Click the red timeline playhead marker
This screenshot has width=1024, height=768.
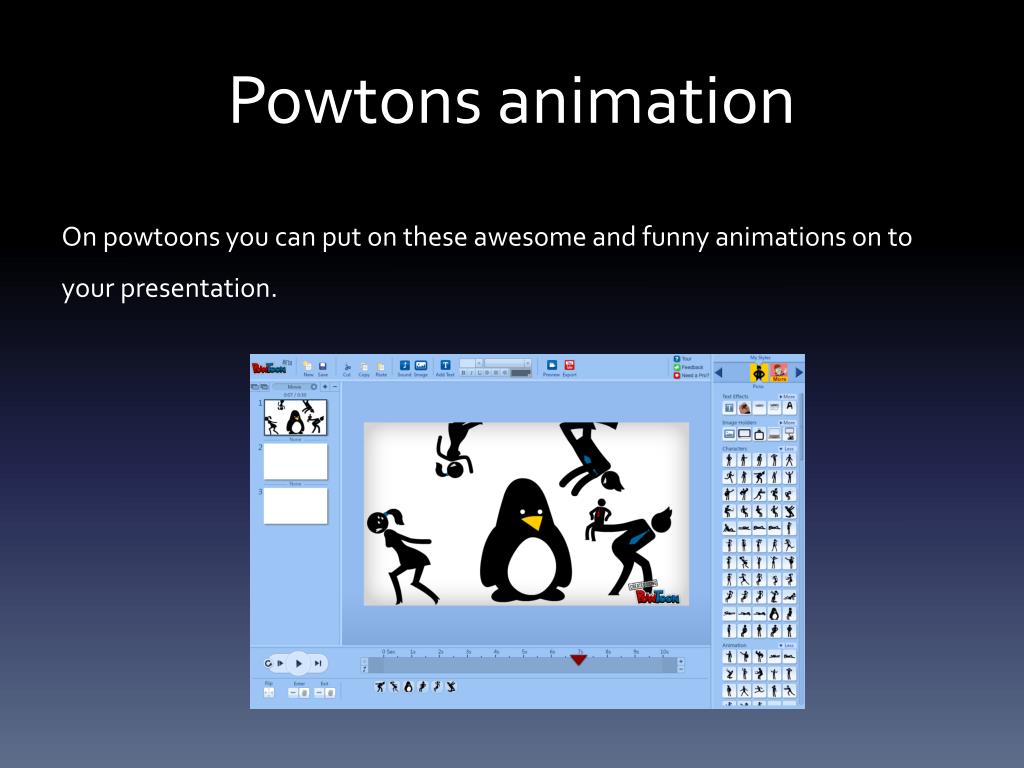[579, 660]
